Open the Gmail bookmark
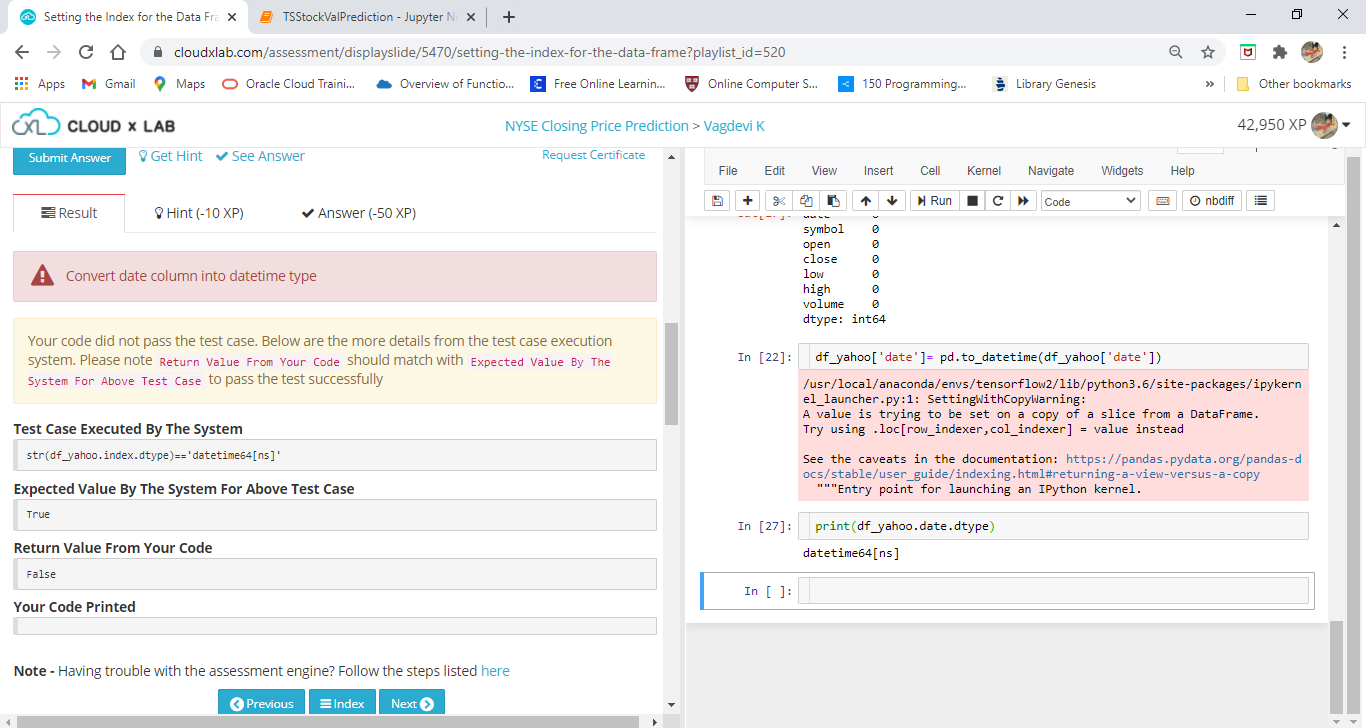Image resolution: width=1366 pixels, height=728 pixels. tap(108, 84)
